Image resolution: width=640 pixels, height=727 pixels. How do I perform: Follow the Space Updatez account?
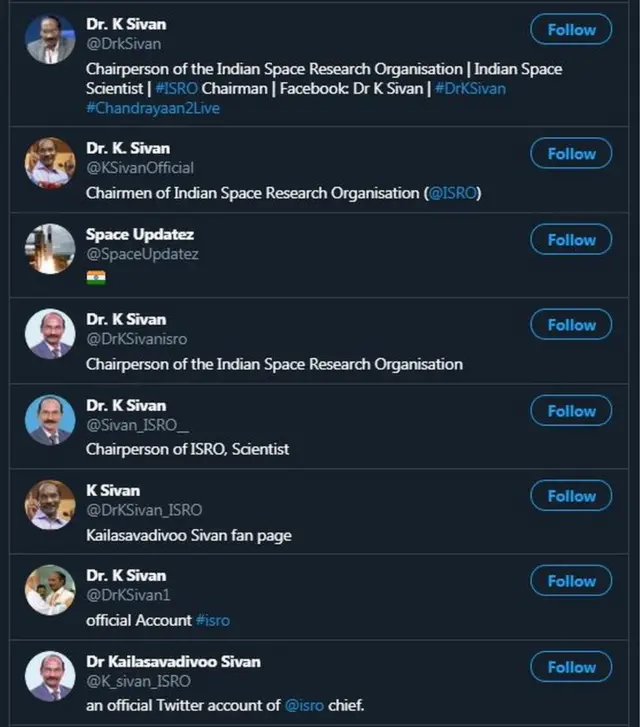[571, 240]
